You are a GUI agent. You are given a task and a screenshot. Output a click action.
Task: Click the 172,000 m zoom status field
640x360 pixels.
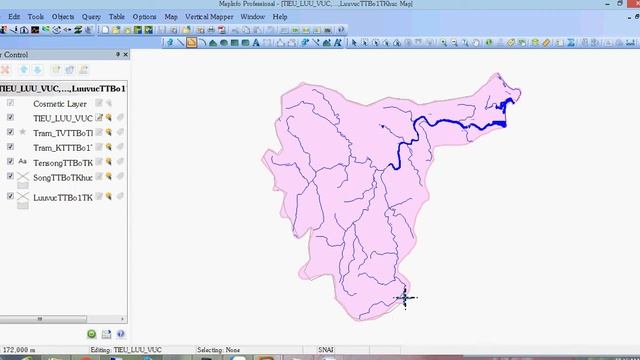coord(19,350)
